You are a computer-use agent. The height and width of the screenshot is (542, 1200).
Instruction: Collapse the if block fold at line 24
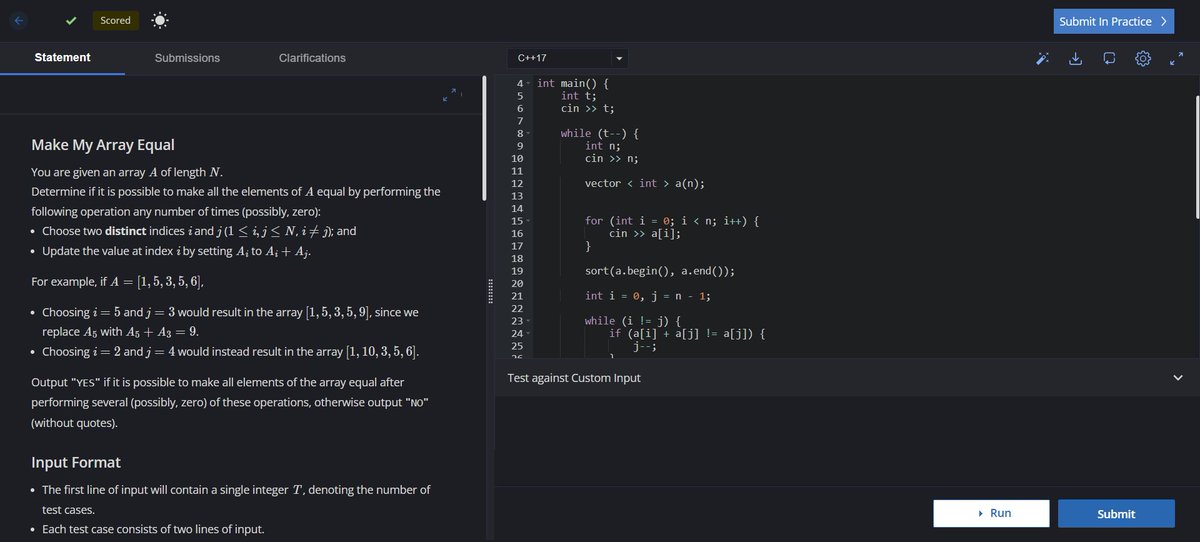(529, 333)
